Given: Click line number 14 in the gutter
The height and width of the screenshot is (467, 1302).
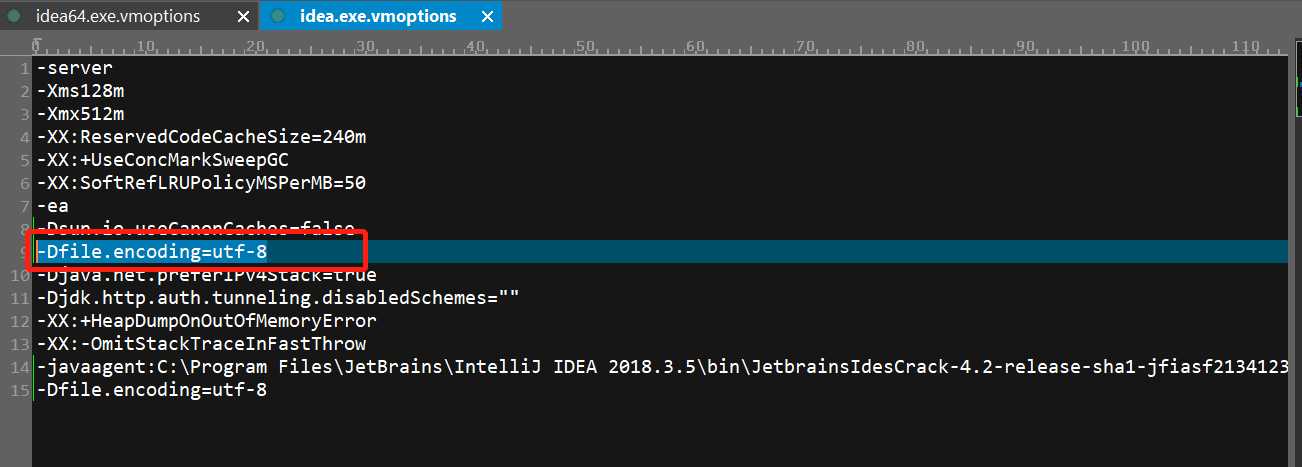Looking at the screenshot, I should pyautogui.click(x=19, y=367).
